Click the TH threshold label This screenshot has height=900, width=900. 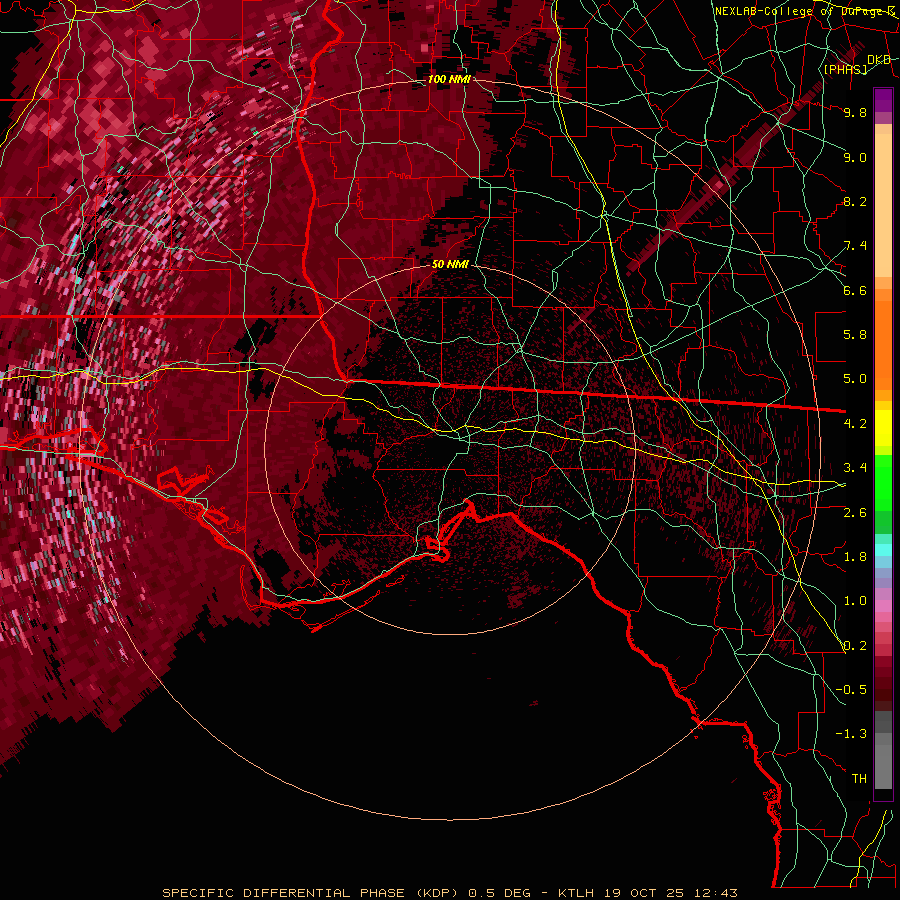coord(859,779)
